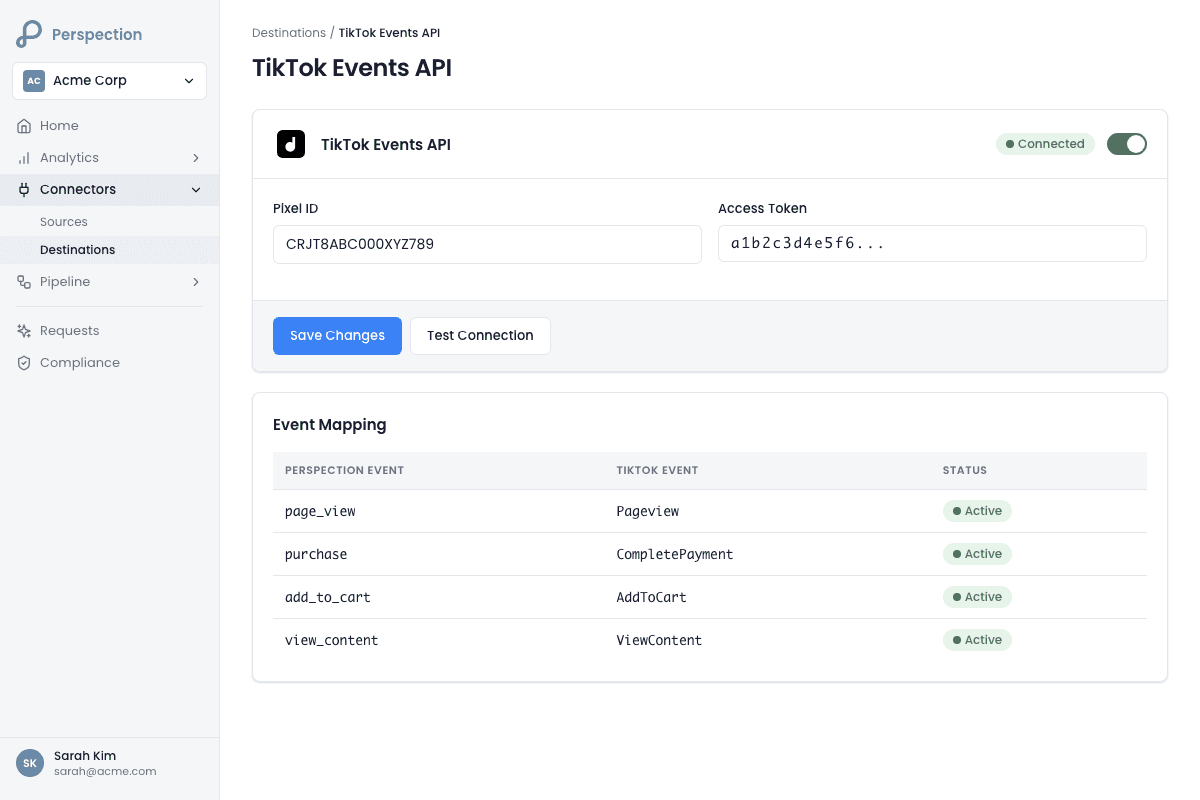Viewport: 1200px width, 800px height.
Task: Collapse the Connectors menu chevron
Action: [x=196, y=190]
